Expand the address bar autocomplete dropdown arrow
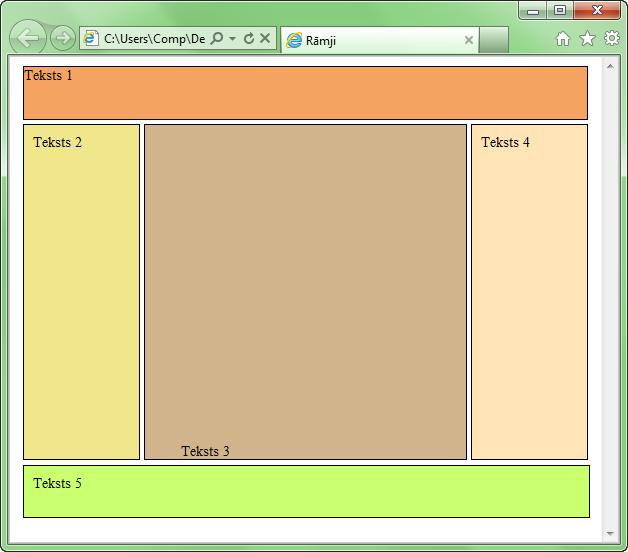The height and width of the screenshot is (552, 628). tap(232, 39)
